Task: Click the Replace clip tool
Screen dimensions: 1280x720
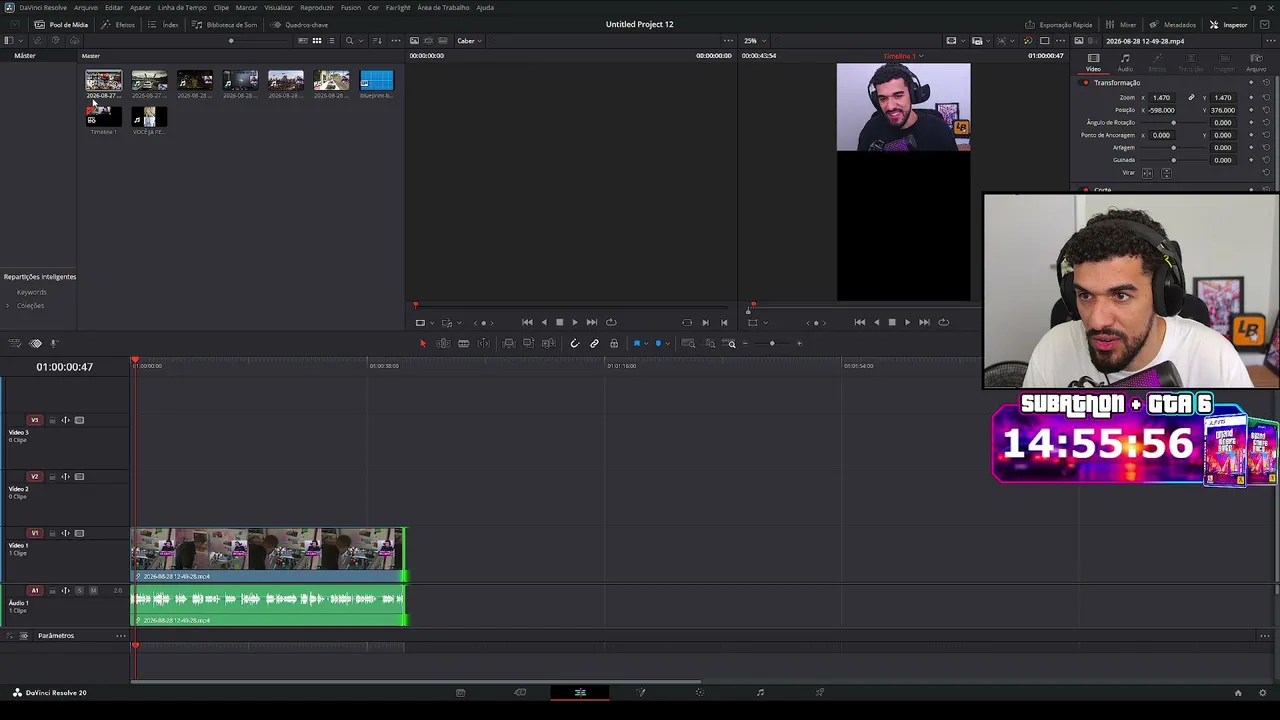Action: [548, 344]
